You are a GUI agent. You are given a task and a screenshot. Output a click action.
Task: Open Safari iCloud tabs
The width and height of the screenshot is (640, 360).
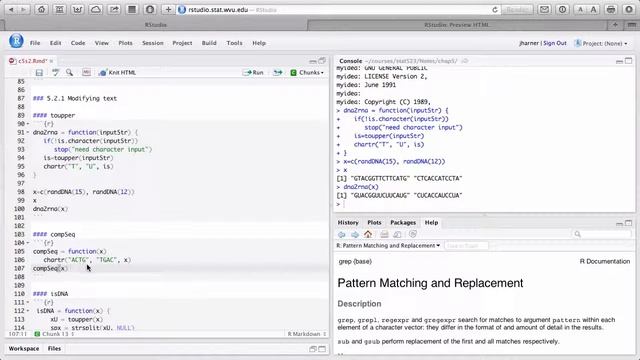[96, 9]
